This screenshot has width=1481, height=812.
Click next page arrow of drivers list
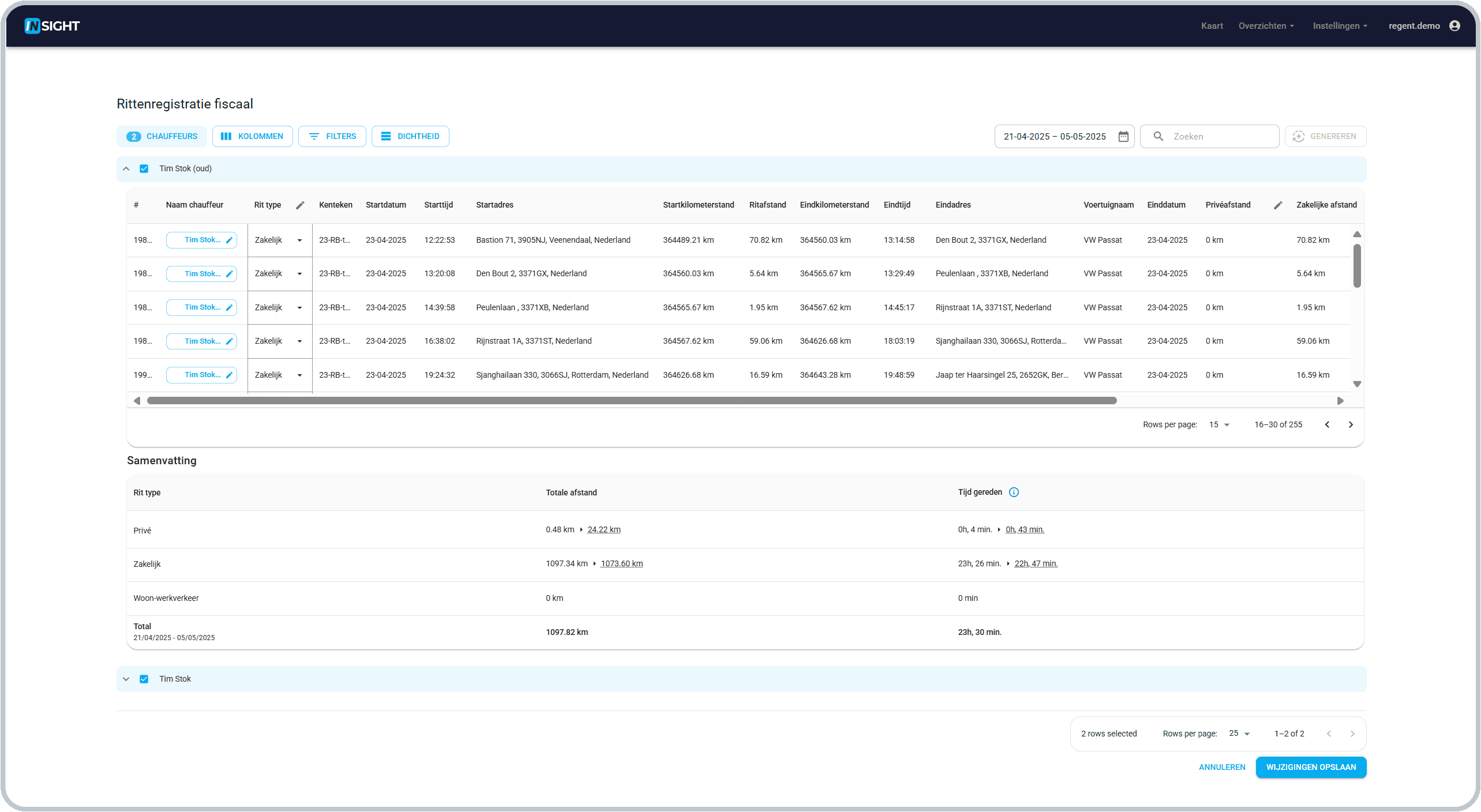(1352, 734)
